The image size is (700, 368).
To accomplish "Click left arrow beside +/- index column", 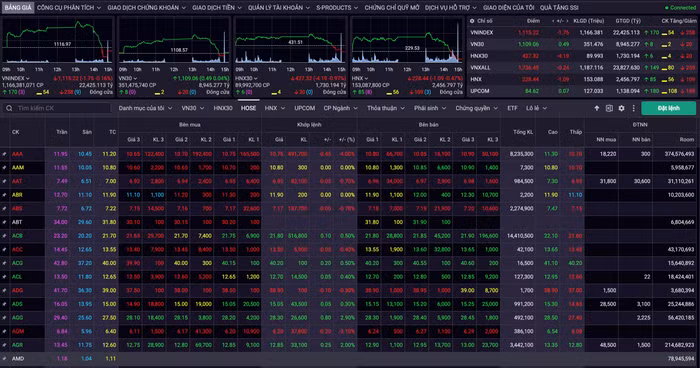I will pos(553,21).
